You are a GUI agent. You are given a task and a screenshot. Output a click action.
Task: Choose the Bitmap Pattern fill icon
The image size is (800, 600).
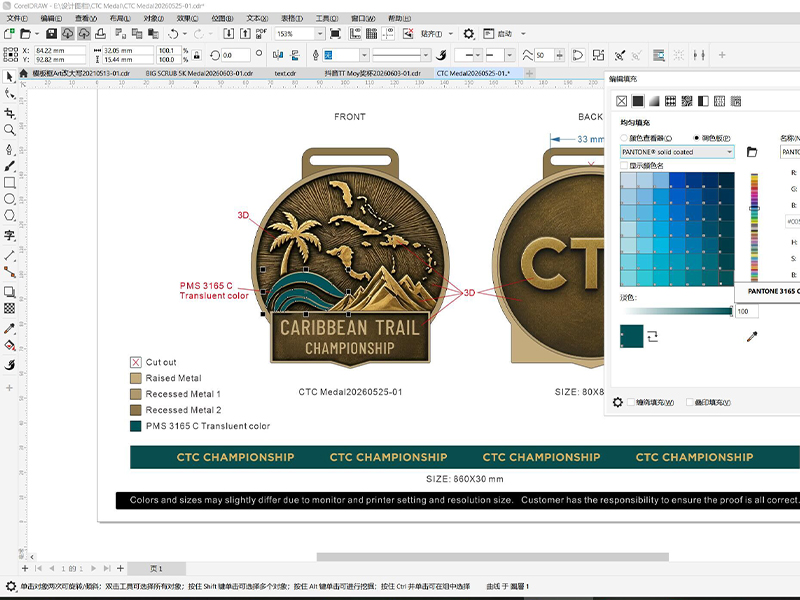[x=687, y=101]
